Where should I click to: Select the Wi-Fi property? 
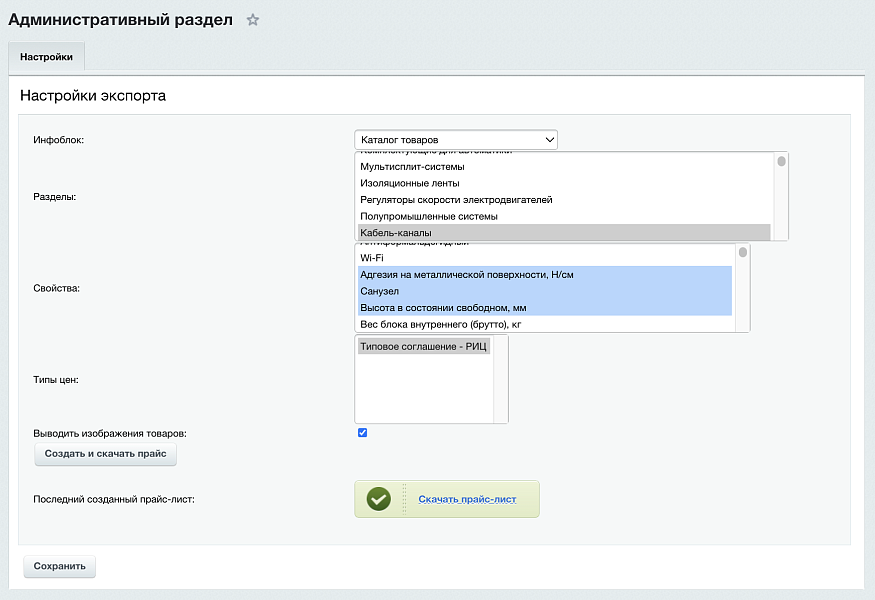coord(372,258)
